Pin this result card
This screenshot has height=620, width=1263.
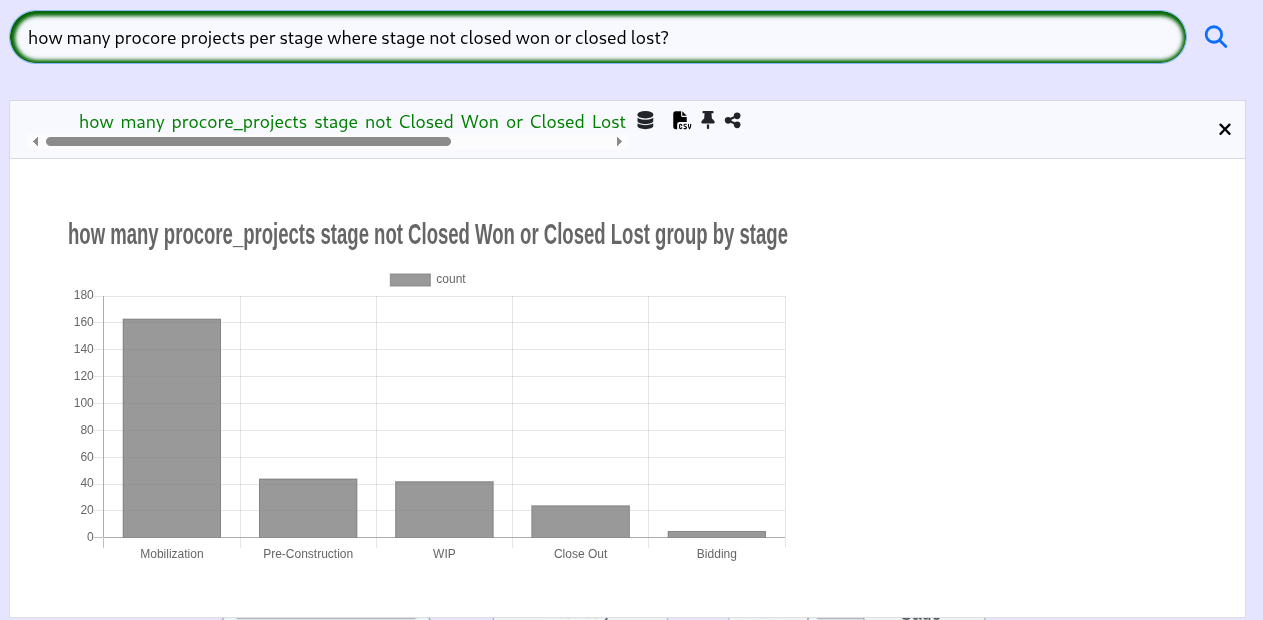708,121
